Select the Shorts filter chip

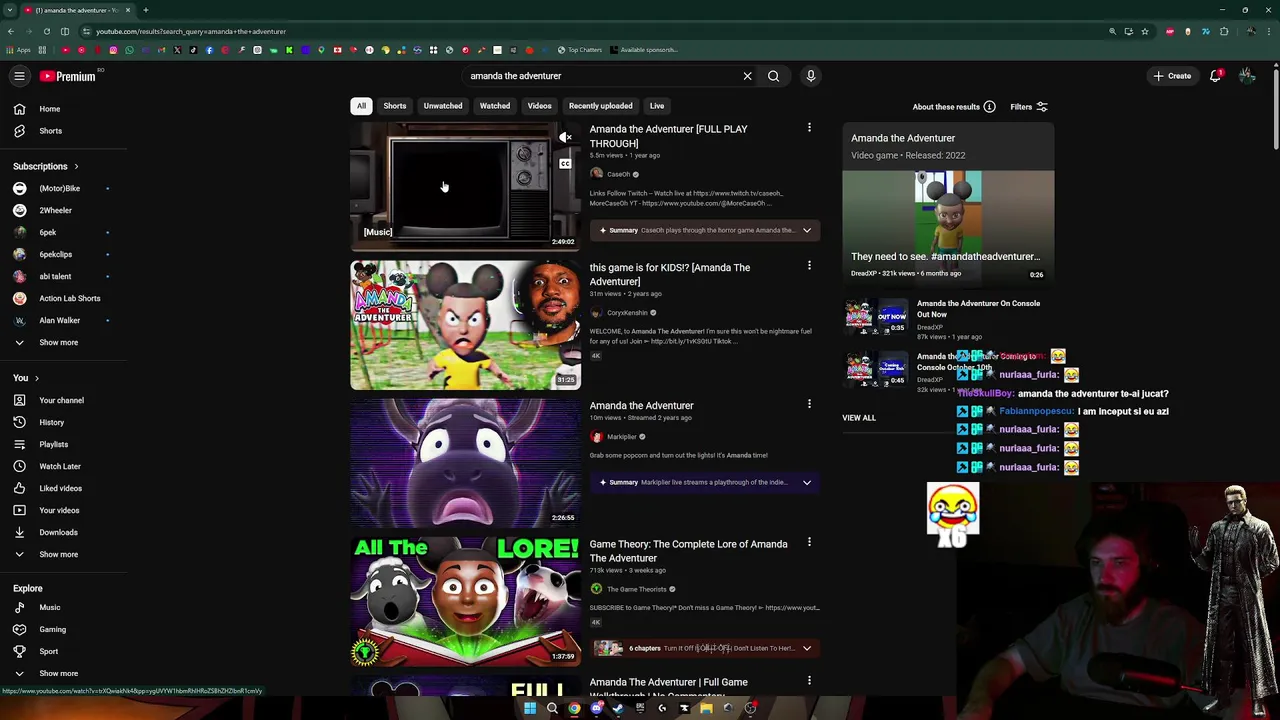point(395,106)
